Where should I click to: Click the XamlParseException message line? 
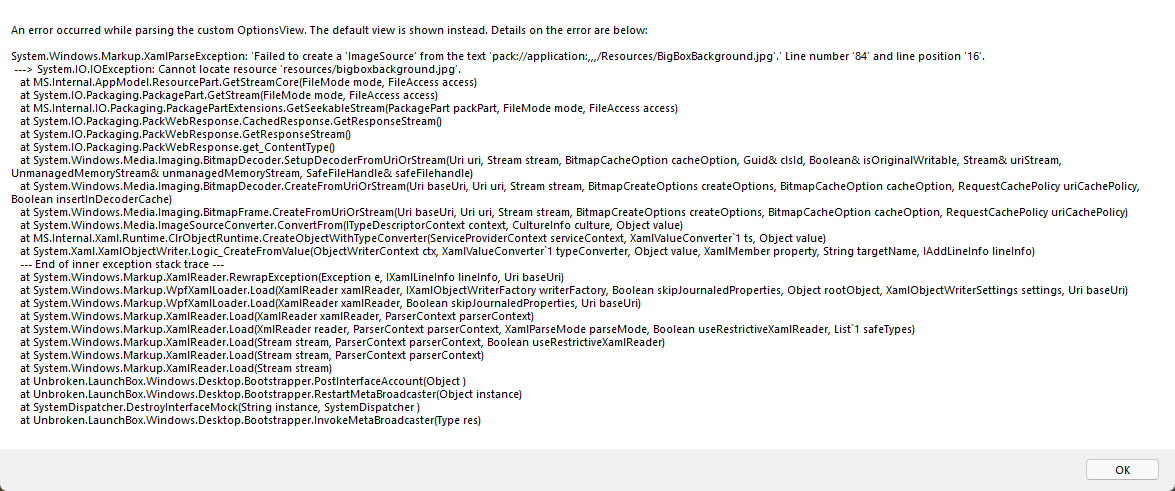(x=503, y=57)
